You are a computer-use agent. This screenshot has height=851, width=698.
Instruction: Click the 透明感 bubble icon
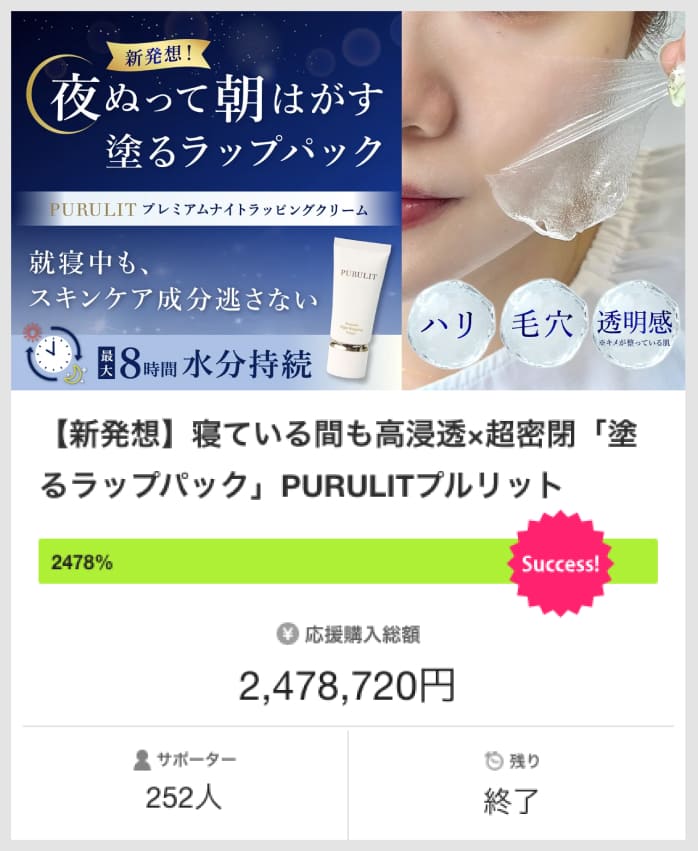pyautogui.click(x=634, y=324)
